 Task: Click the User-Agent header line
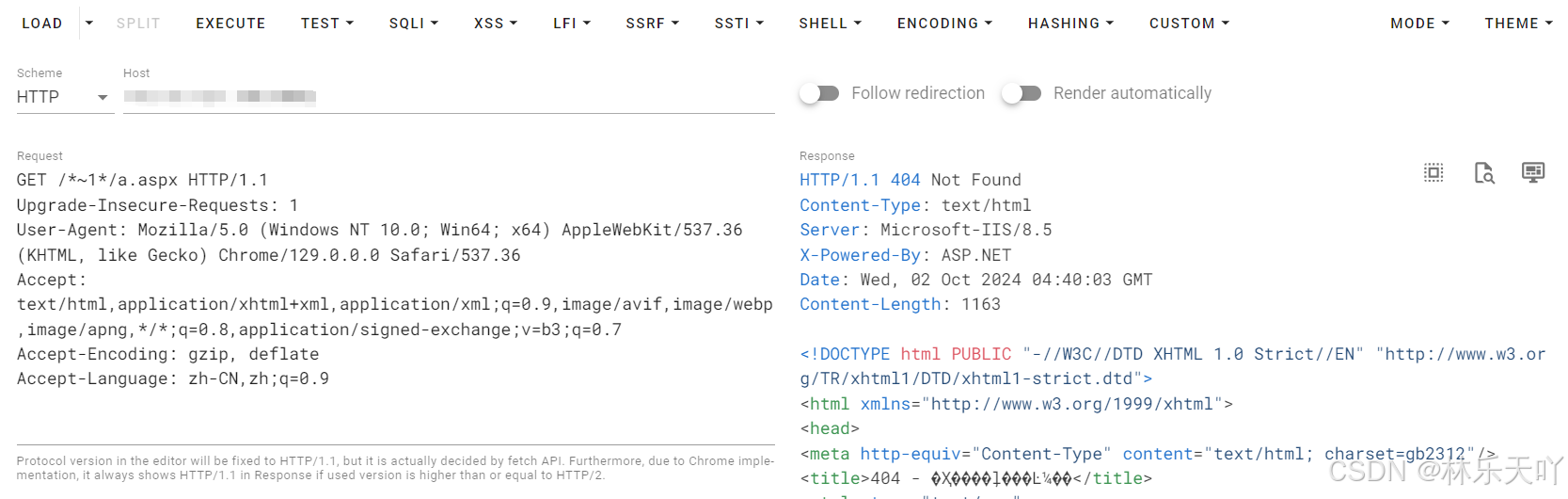click(x=380, y=242)
